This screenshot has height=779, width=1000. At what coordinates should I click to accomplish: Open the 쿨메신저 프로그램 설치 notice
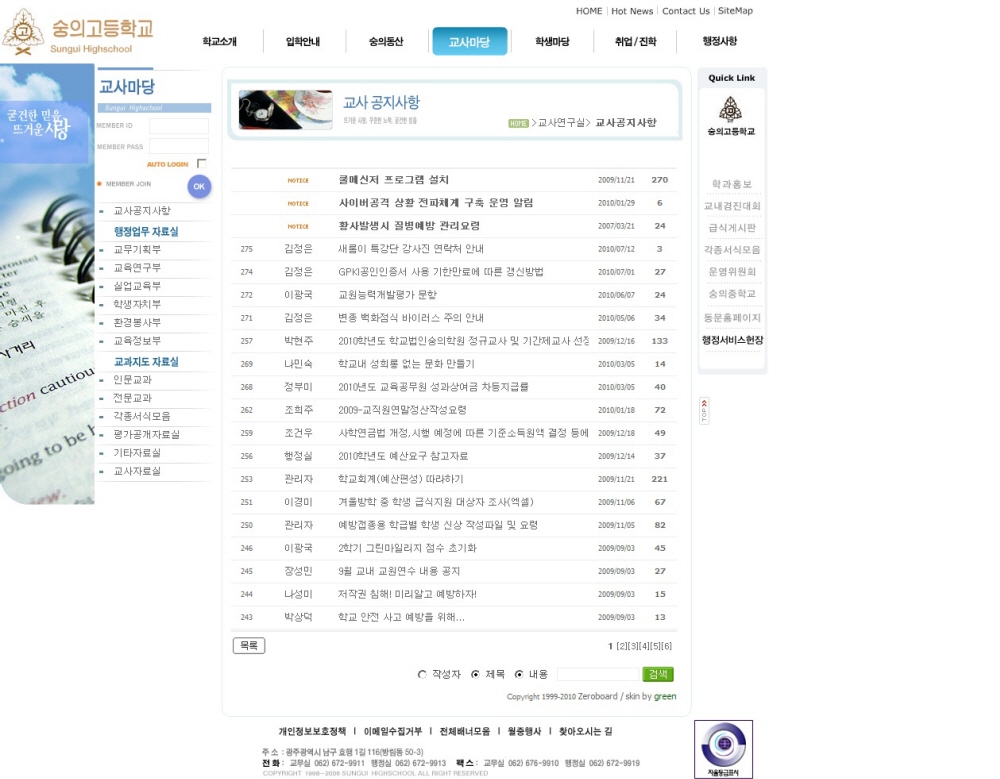point(394,180)
